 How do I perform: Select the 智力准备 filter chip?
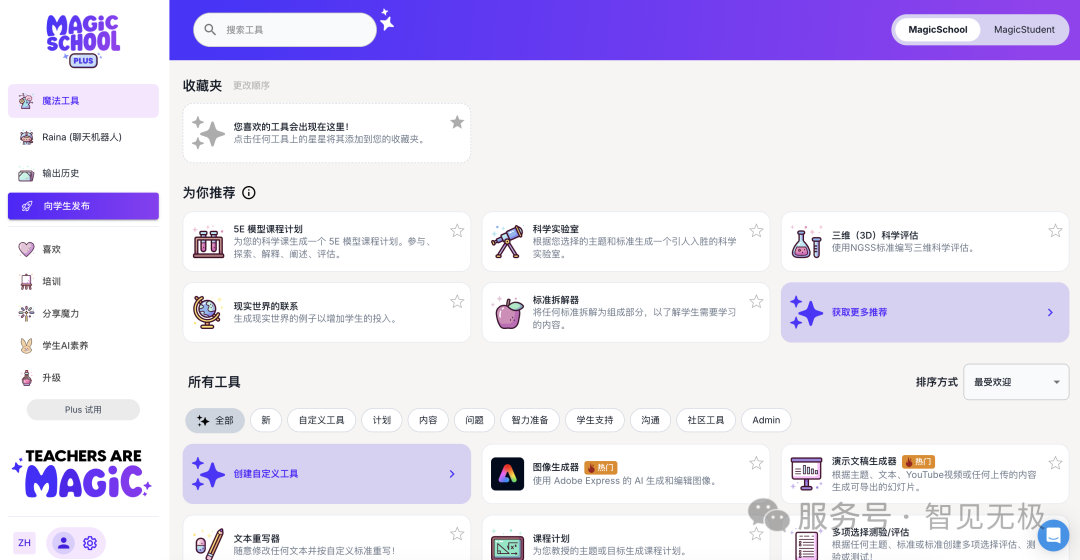pyautogui.click(x=530, y=420)
